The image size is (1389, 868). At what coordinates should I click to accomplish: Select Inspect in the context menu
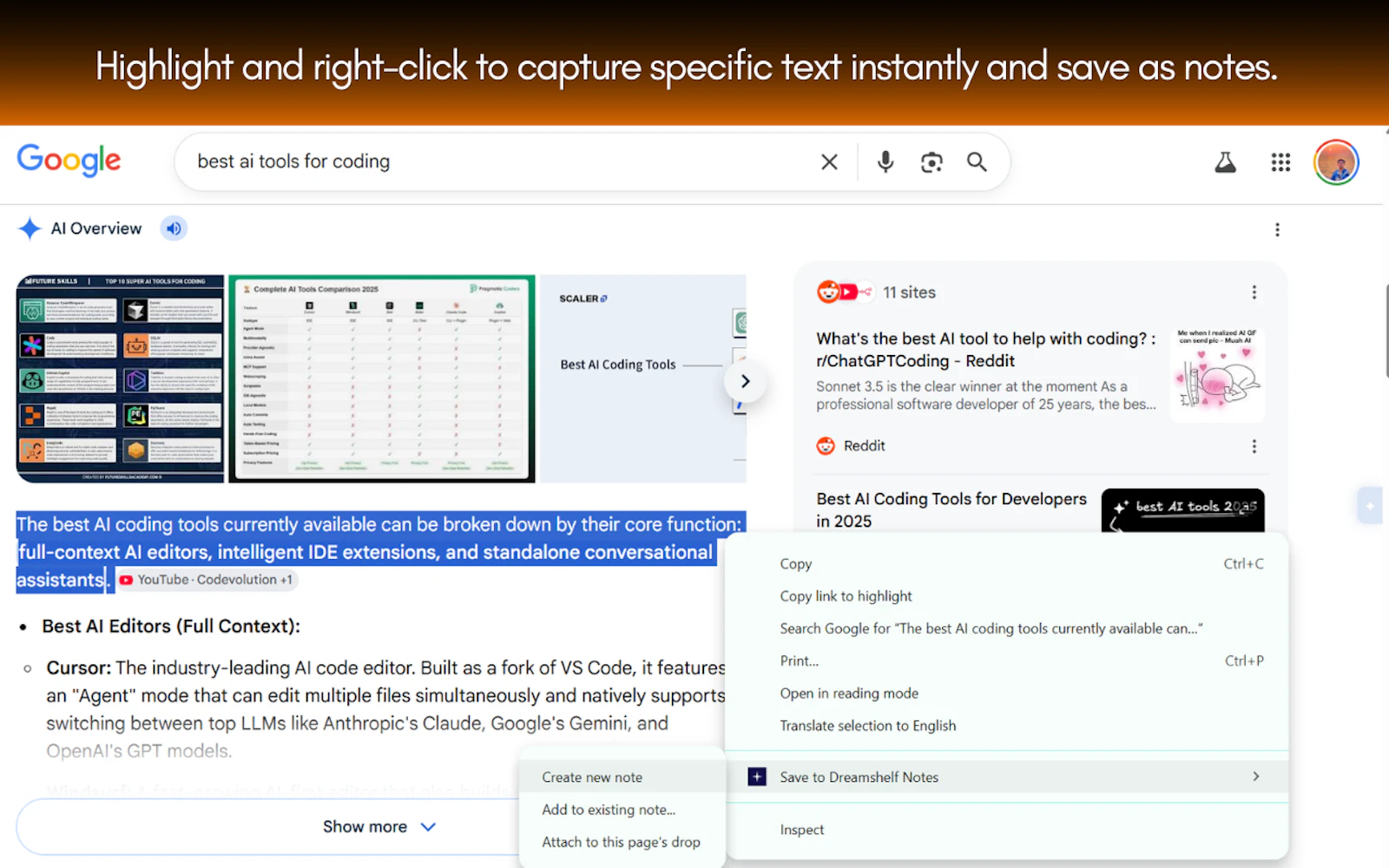point(1006,830)
